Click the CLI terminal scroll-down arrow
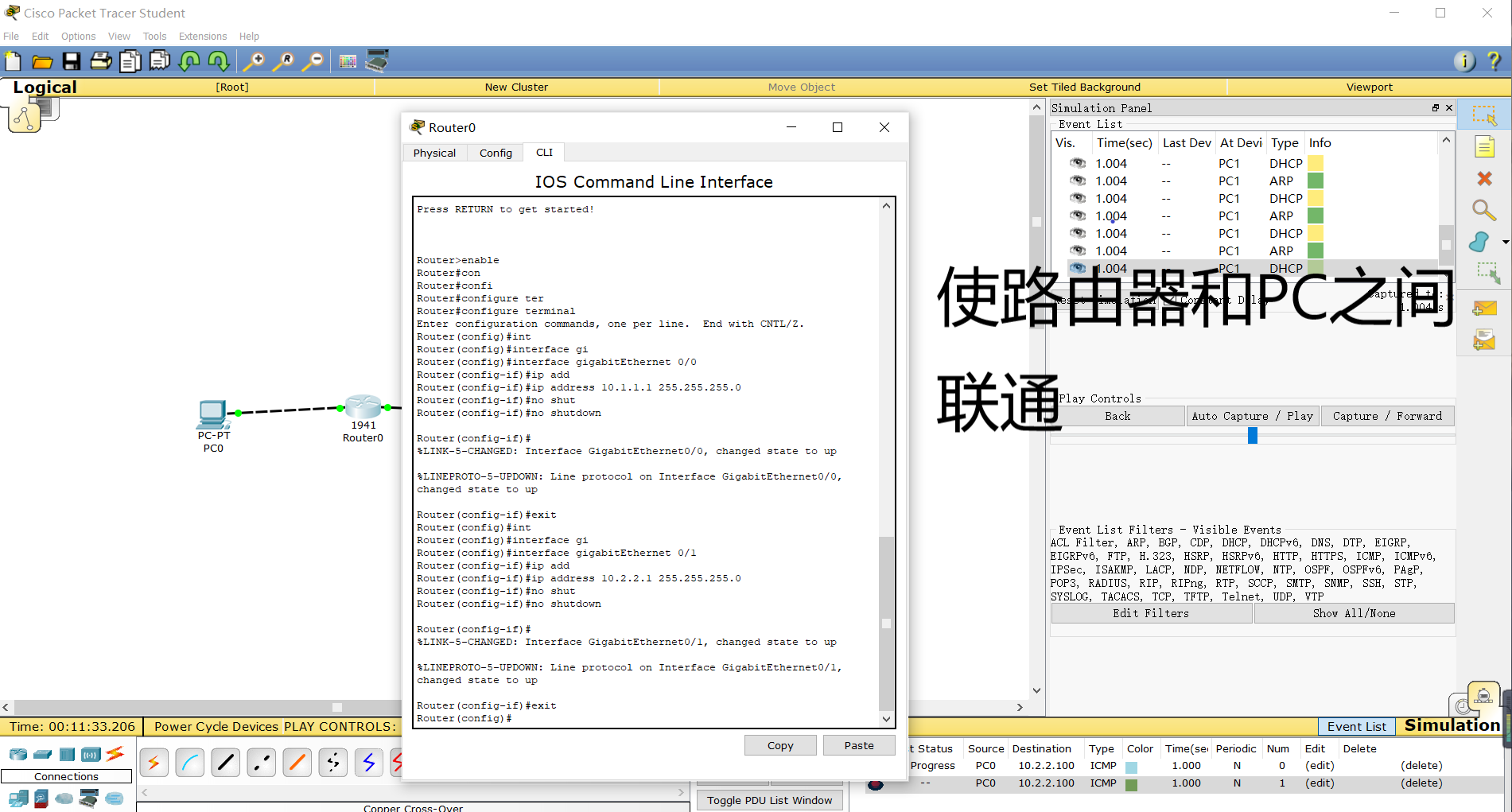1512x812 pixels. click(x=886, y=719)
